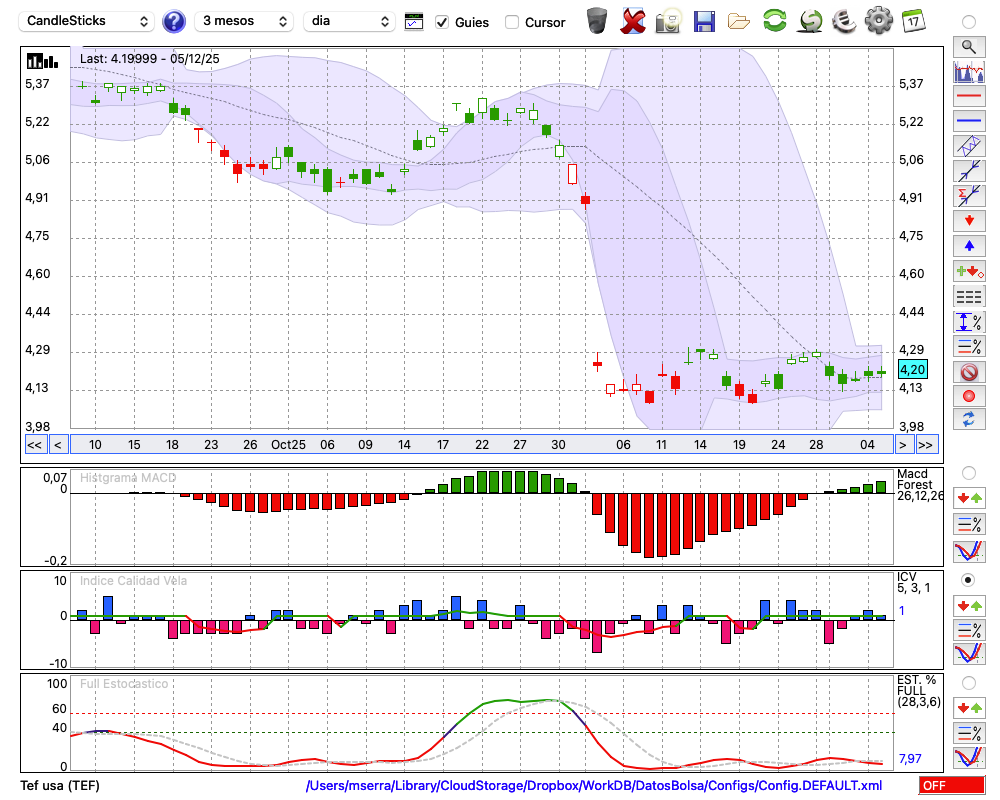Screen dimensions: 1000x800
Task: Open the calendar date icon
Action: coord(912,21)
